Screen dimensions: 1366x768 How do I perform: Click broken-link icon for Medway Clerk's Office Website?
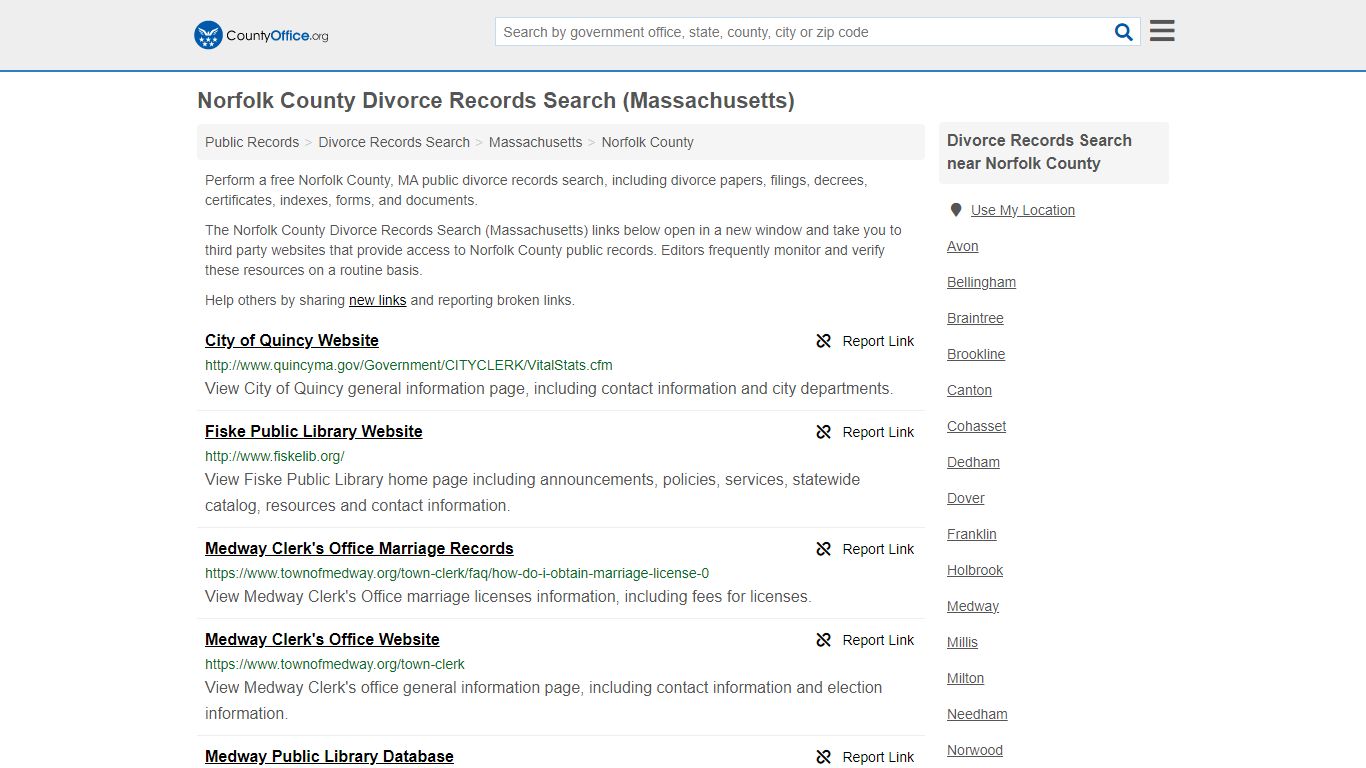(824, 640)
